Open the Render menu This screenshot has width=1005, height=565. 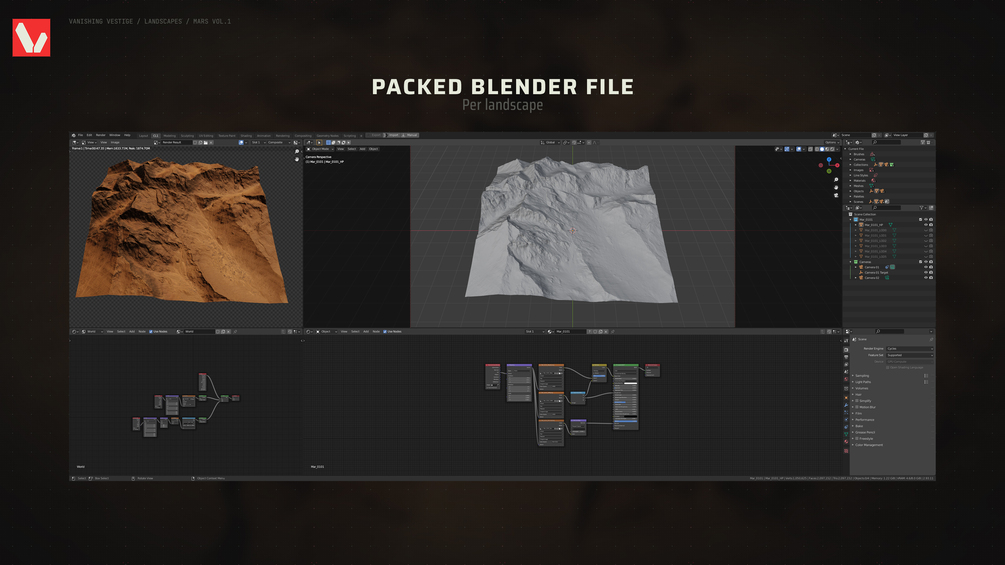99,135
